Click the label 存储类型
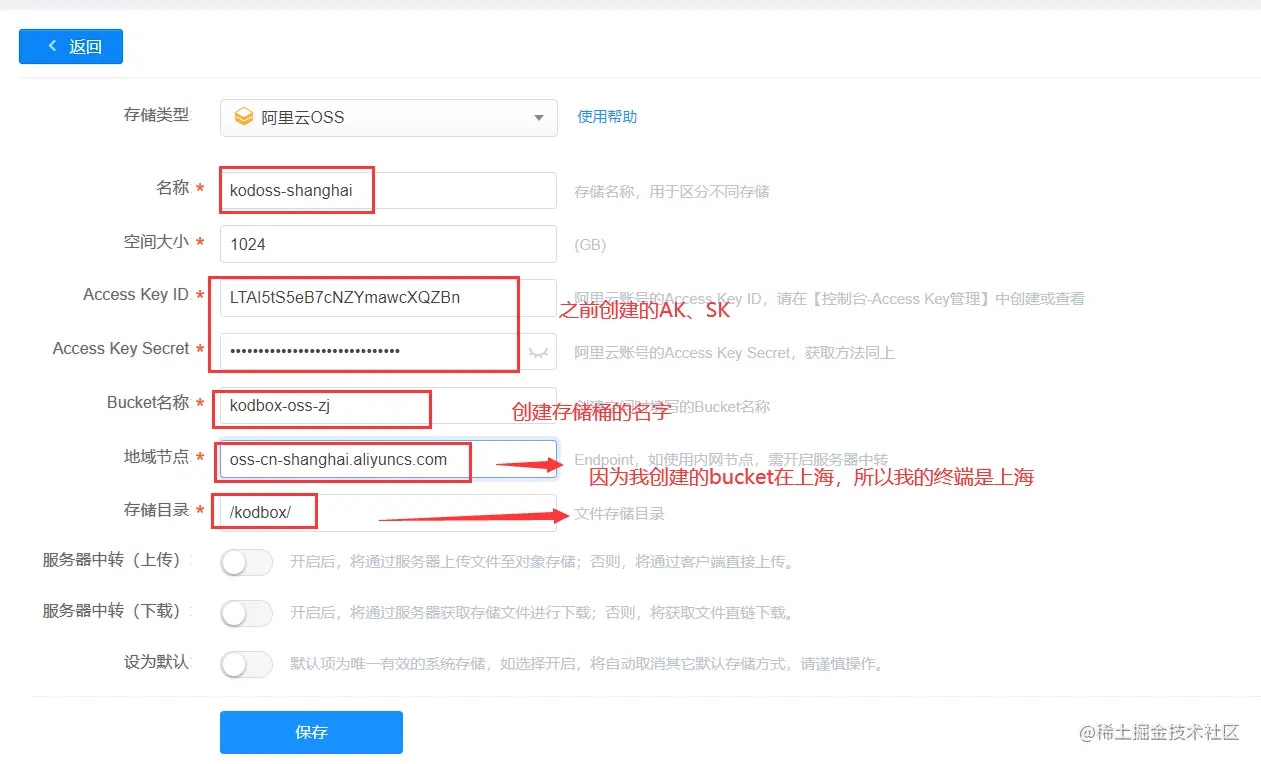The image size is (1261, 764). tap(156, 115)
